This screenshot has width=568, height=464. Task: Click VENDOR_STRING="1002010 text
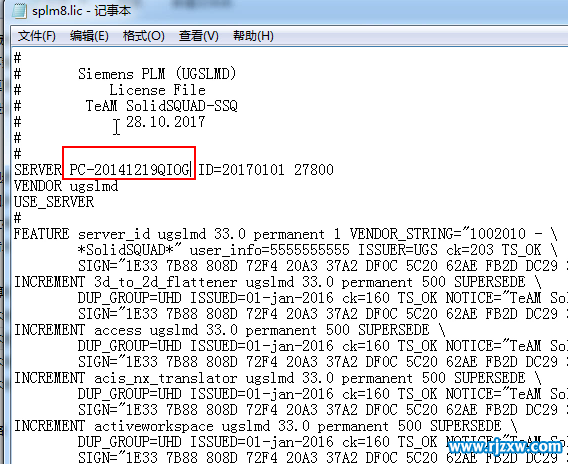click(x=438, y=234)
